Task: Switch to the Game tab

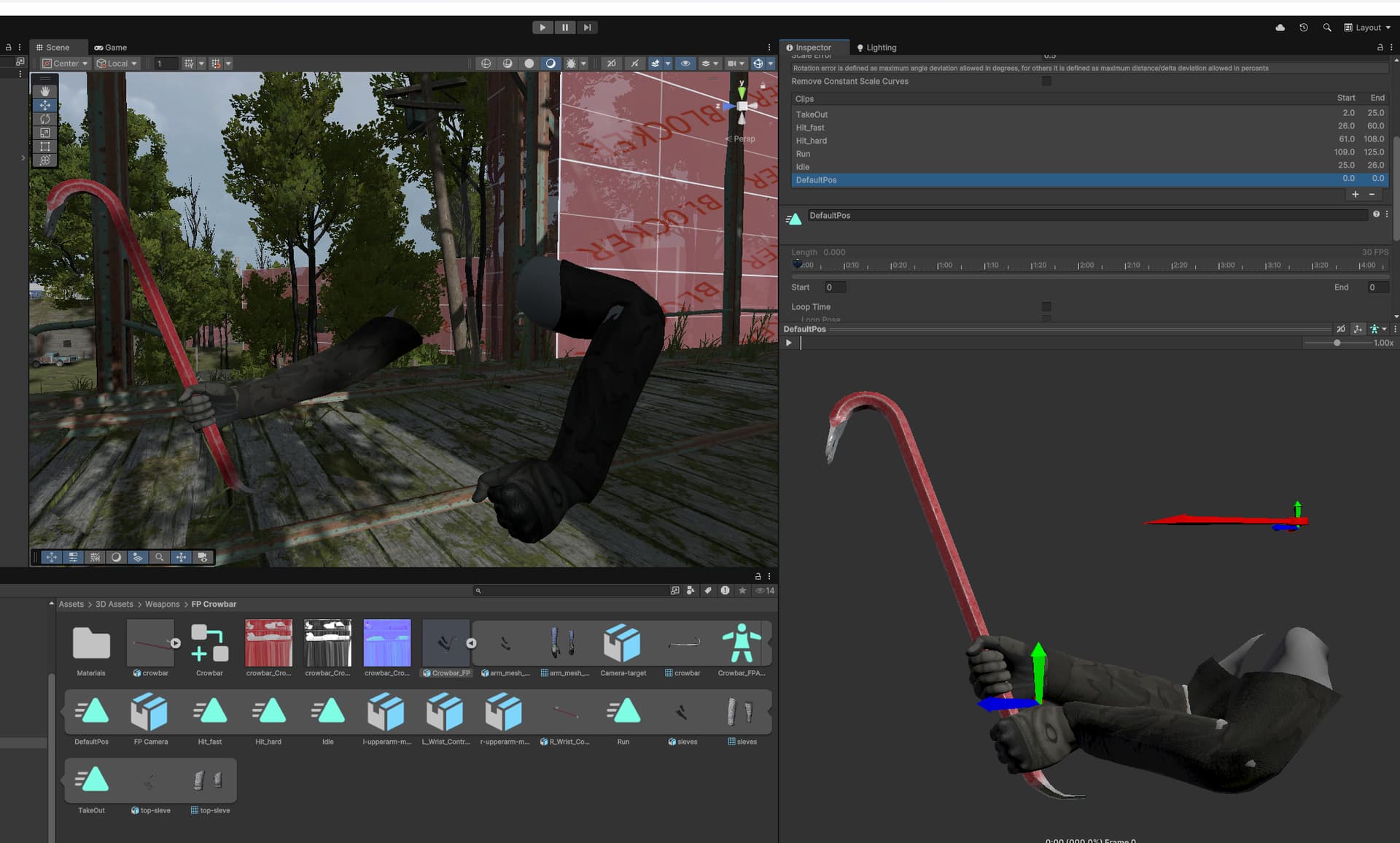Action: (111, 47)
